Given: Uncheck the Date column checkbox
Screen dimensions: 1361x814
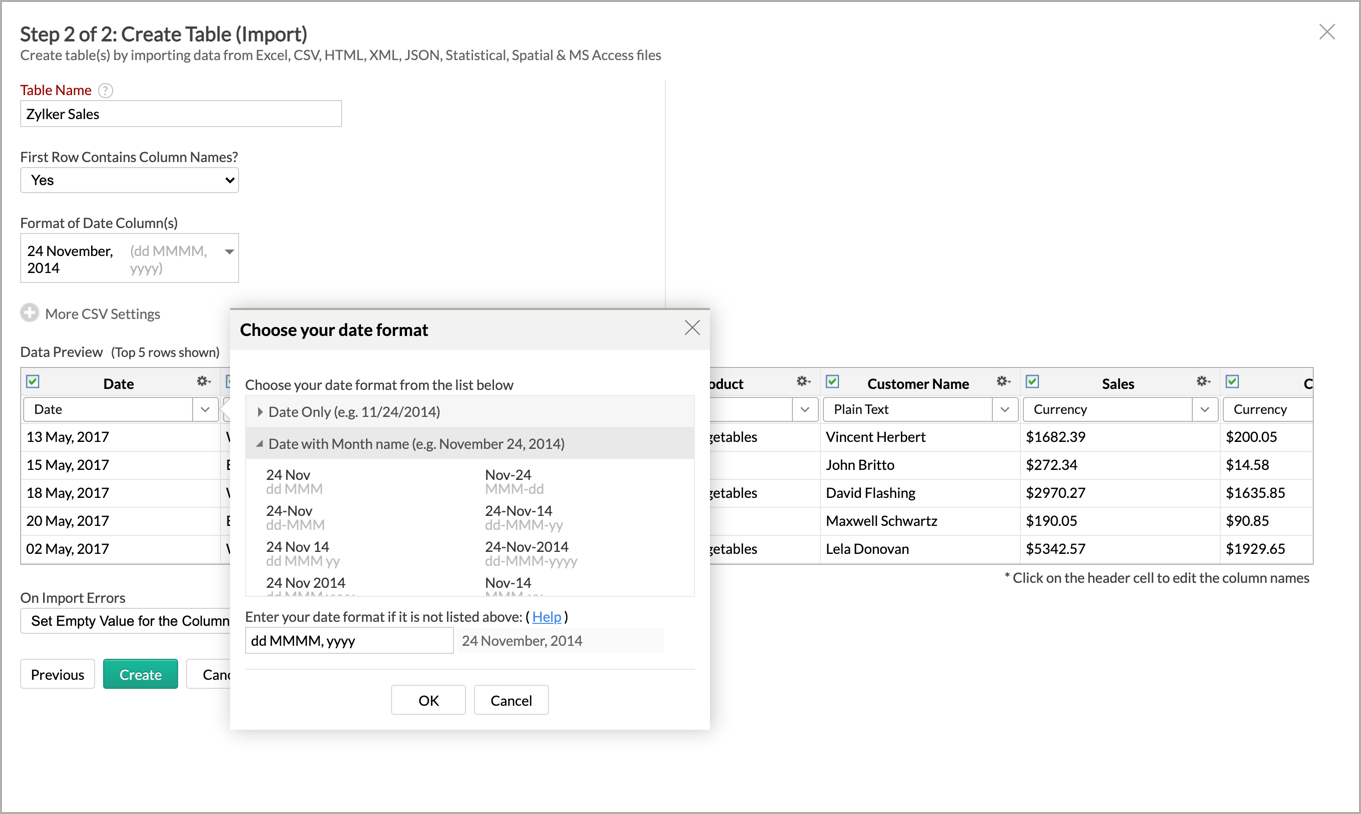Looking at the screenshot, I should tap(33, 382).
